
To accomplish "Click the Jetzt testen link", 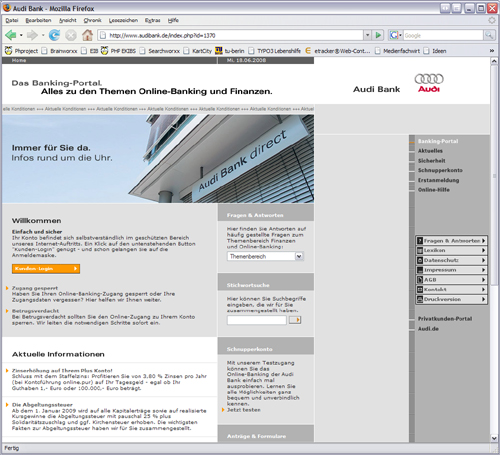I will 244,410.
